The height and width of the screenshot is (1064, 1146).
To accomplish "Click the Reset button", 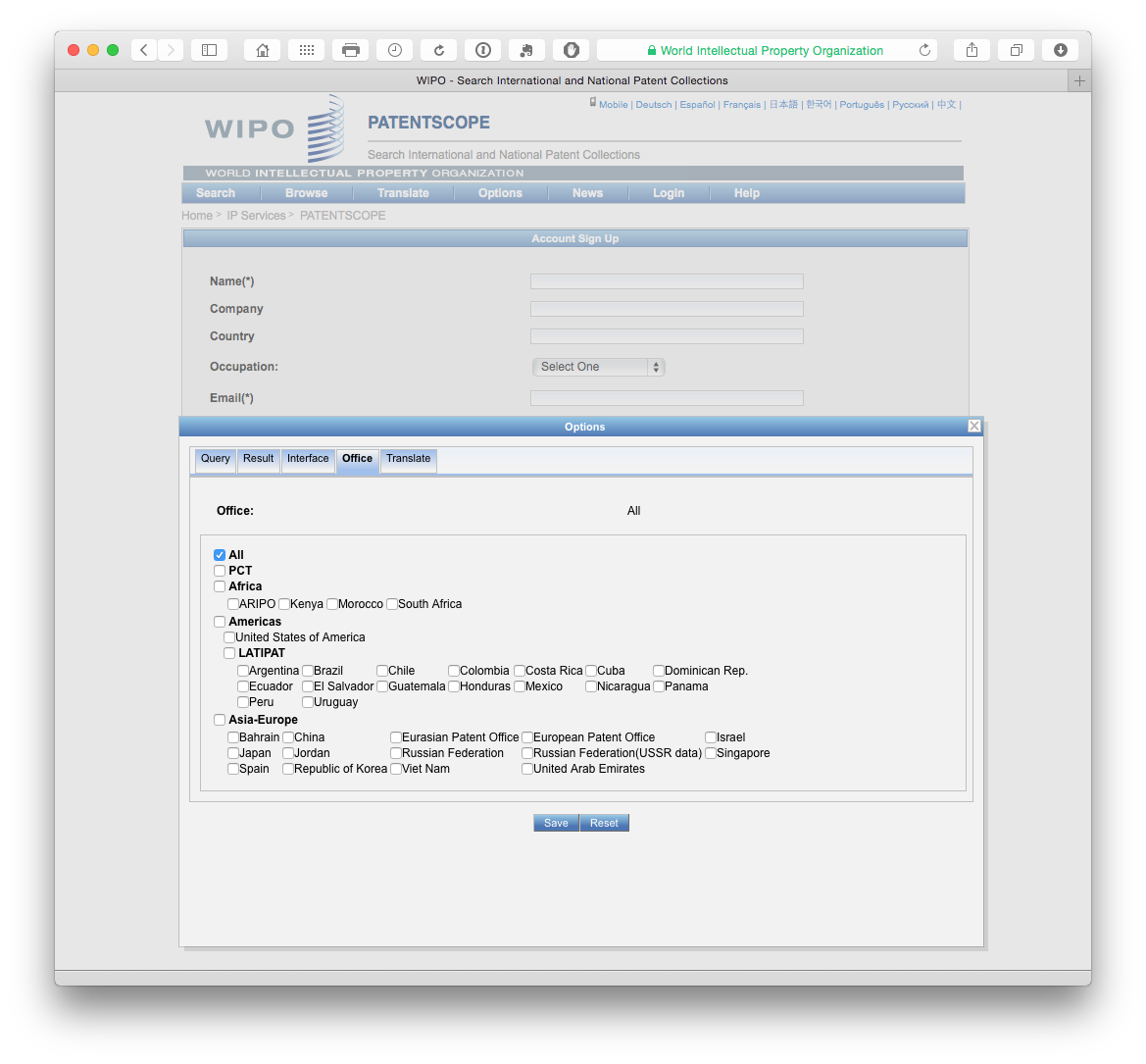I will pyautogui.click(x=605, y=823).
